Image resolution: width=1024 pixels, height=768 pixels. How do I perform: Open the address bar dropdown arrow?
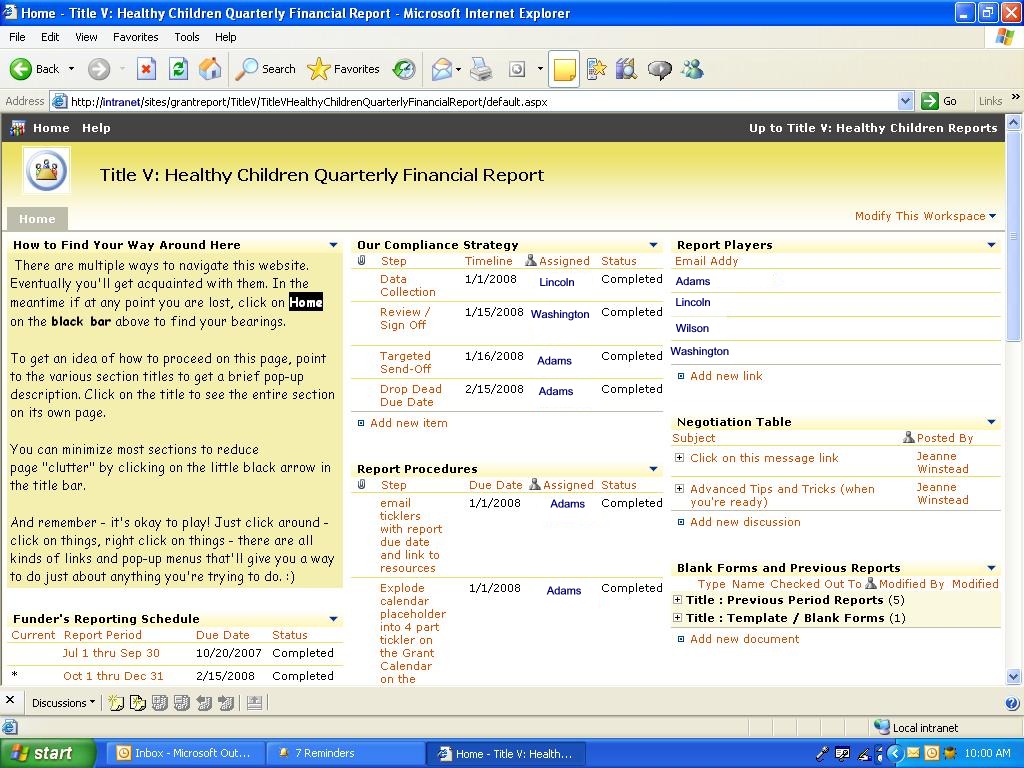coord(905,101)
